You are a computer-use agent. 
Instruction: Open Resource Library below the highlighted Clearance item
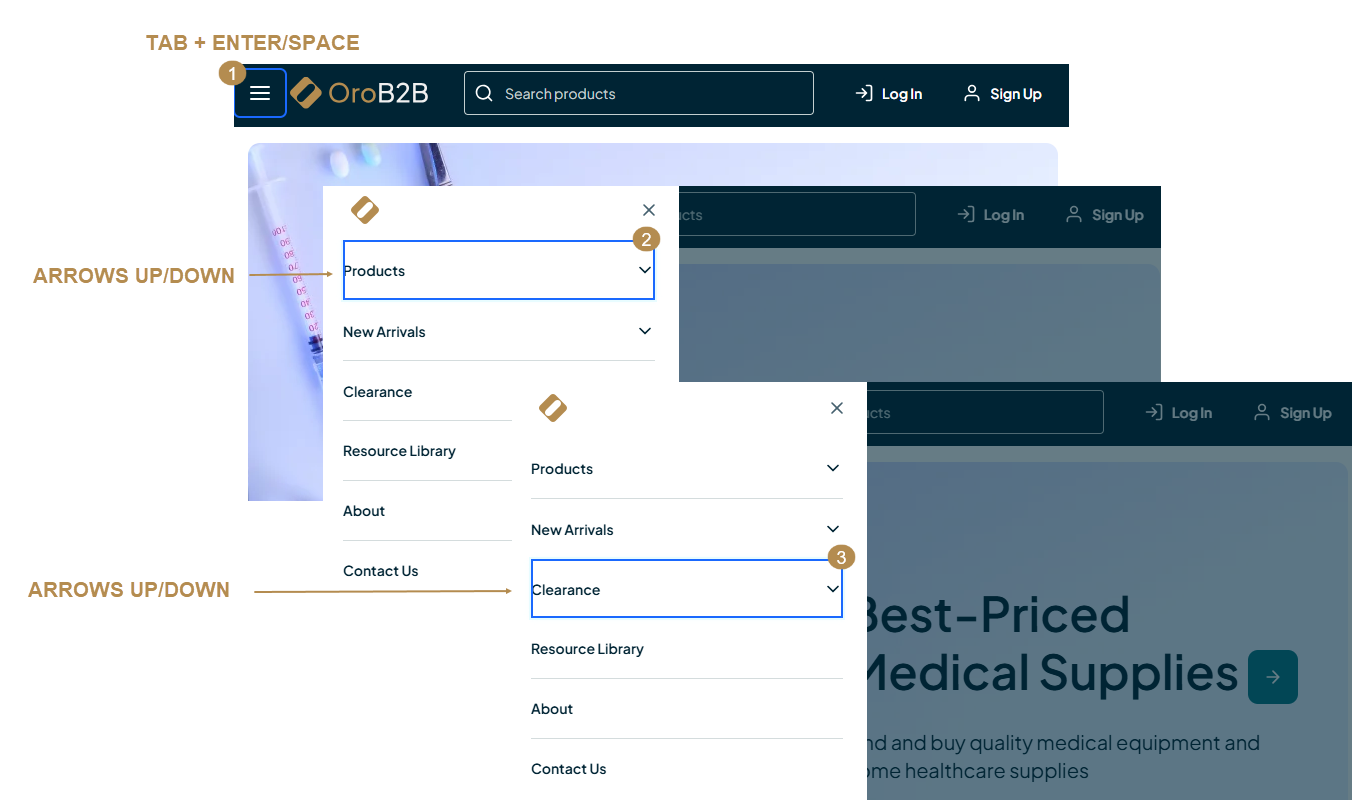587,649
